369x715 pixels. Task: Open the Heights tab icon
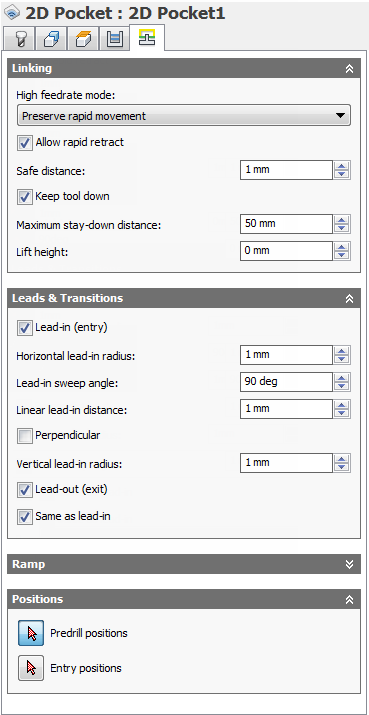pyautogui.click(x=82, y=39)
